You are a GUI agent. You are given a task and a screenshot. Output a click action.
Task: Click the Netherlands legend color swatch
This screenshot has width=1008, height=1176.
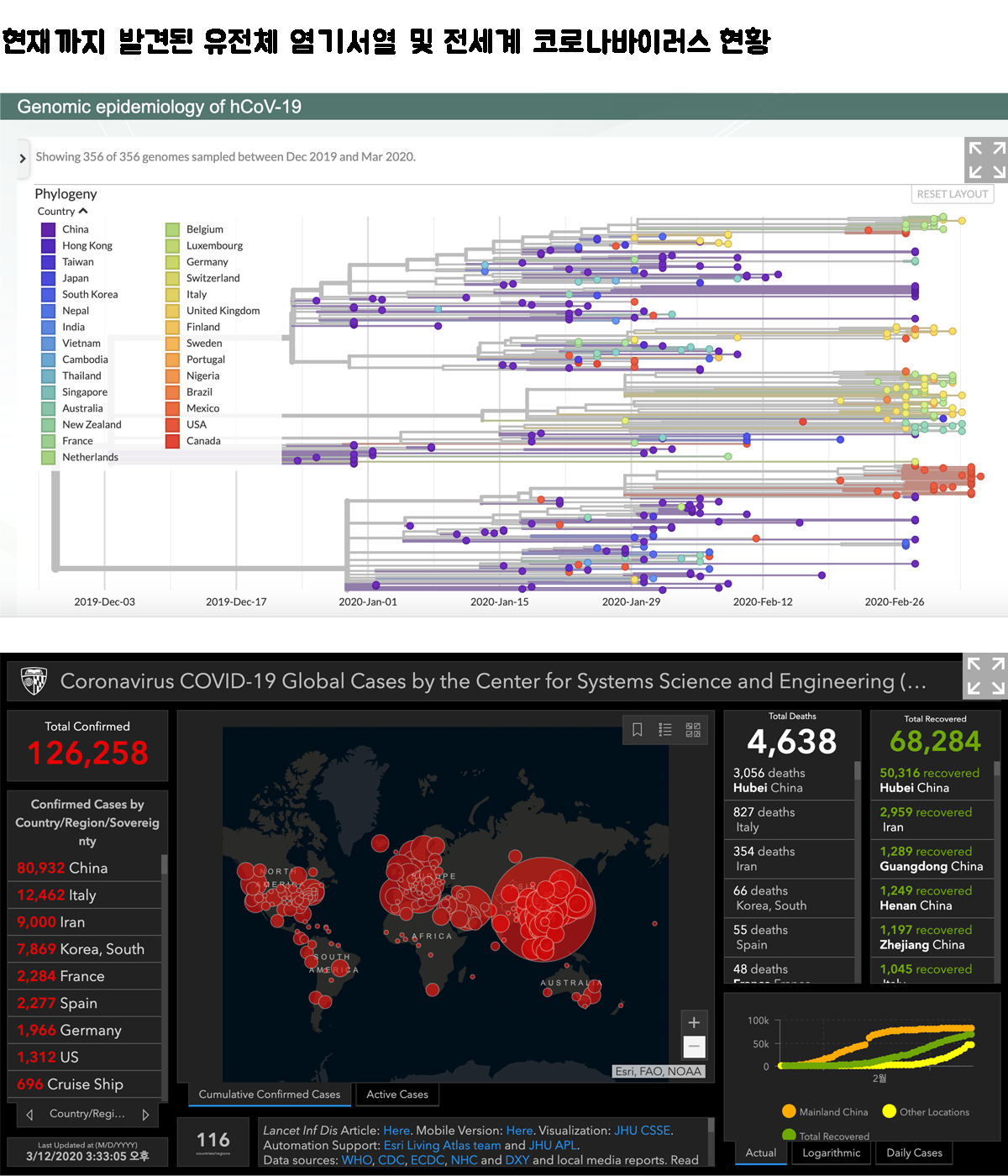pyautogui.click(x=49, y=458)
